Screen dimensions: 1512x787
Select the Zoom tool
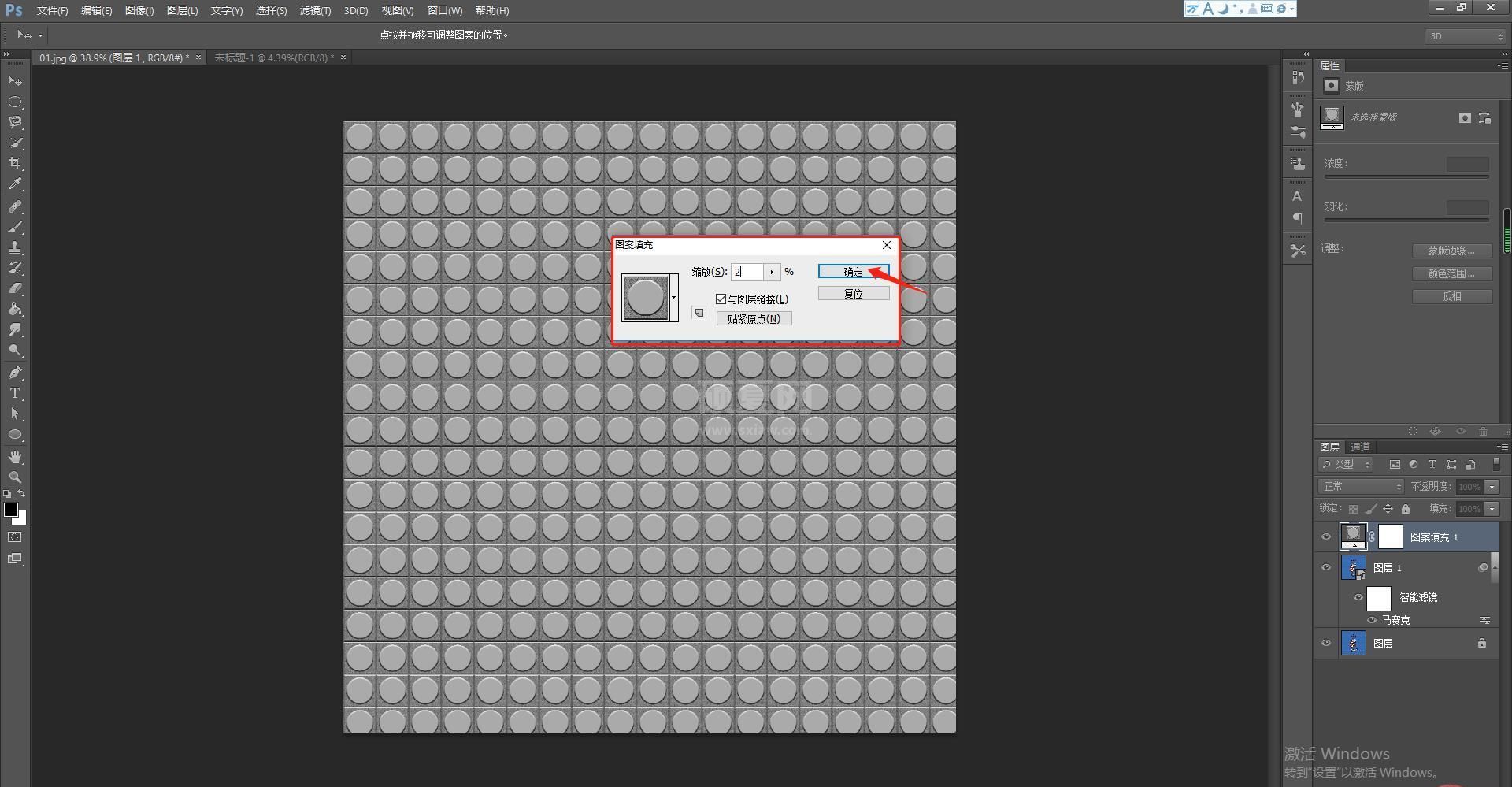pos(15,477)
